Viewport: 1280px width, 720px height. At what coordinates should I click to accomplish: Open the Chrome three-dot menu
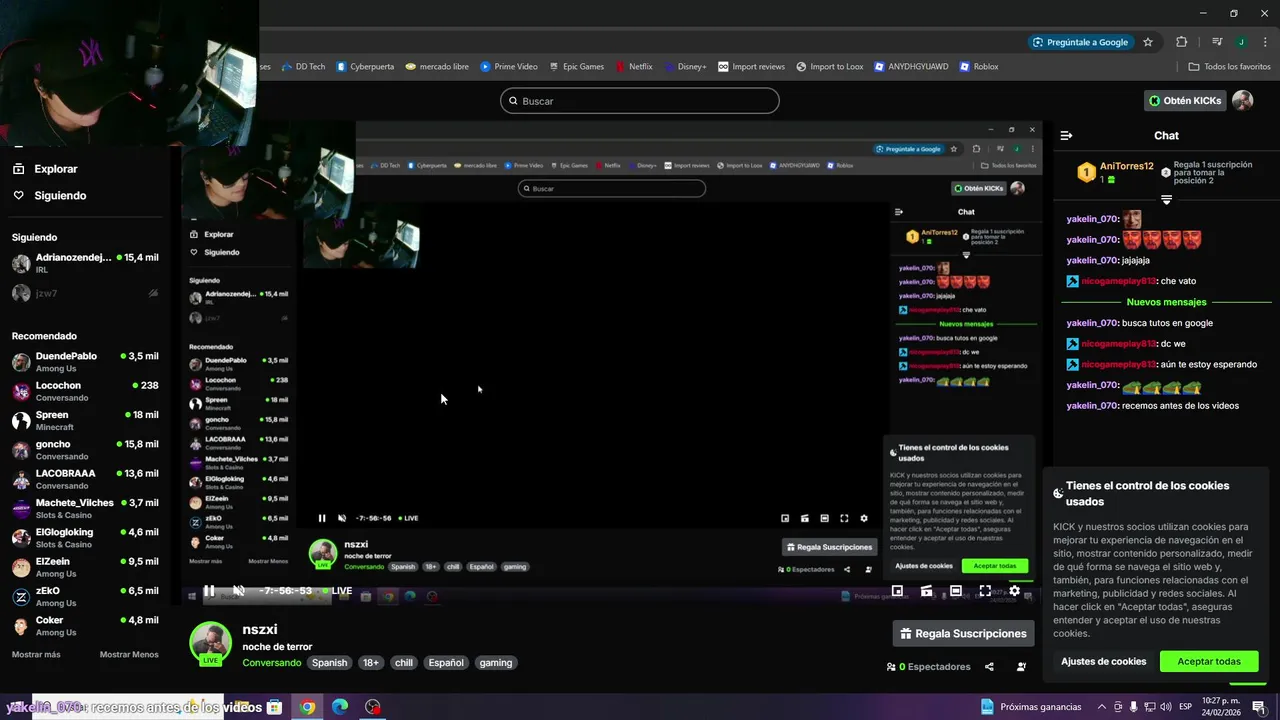[1264, 42]
